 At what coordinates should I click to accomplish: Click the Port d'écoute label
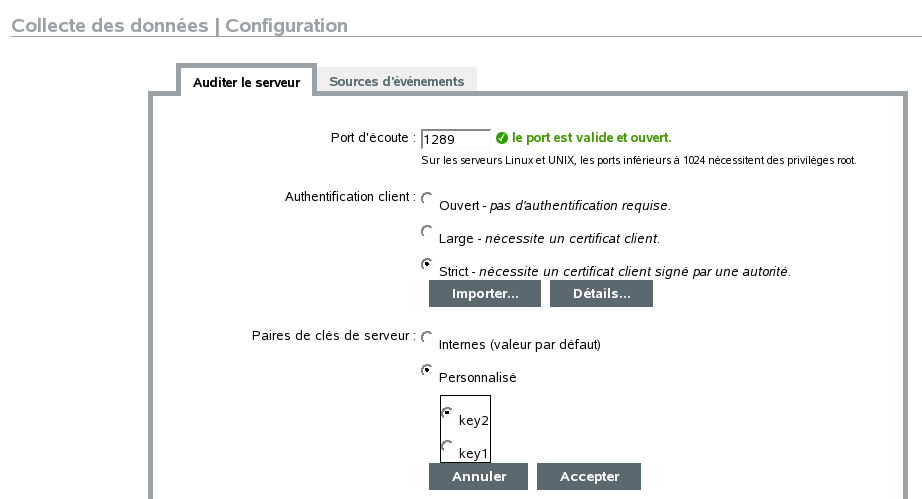372,138
